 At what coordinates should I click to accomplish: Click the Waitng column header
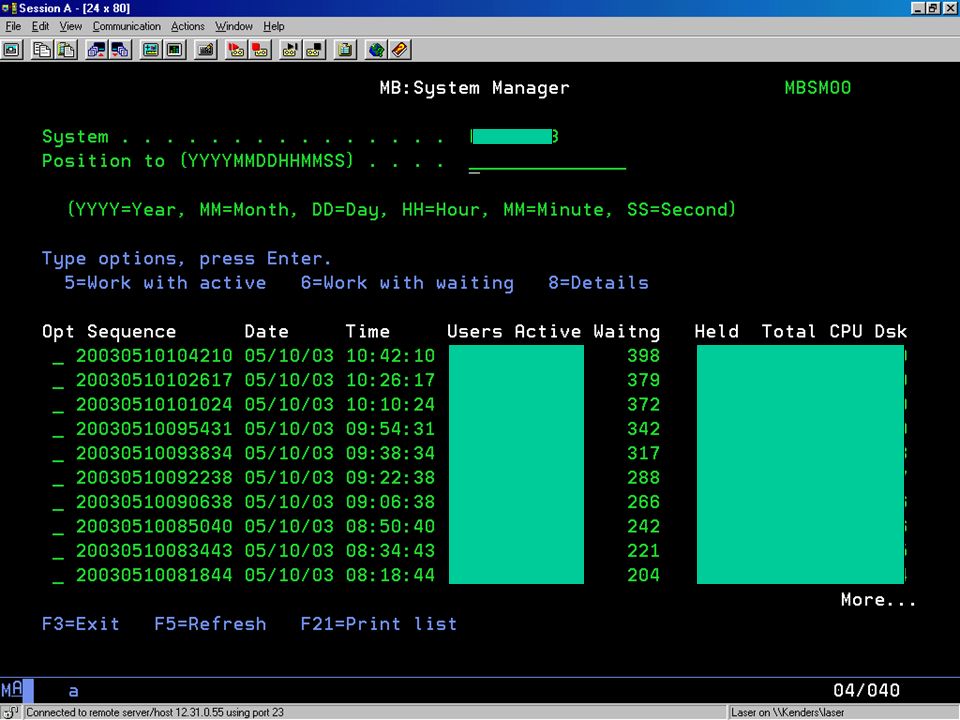click(x=626, y=332)
